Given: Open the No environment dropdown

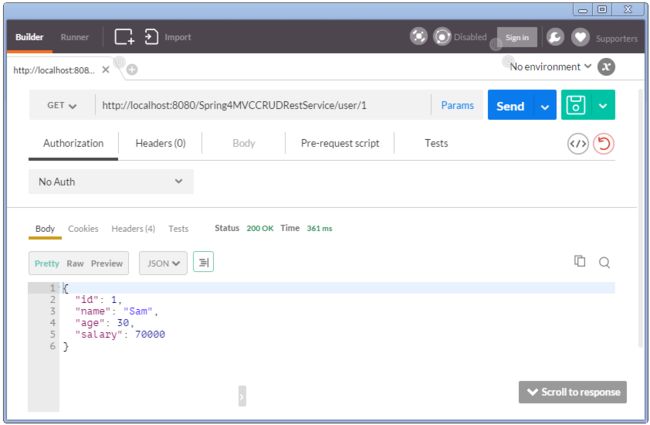Looking at the screenshot, I should pos(550,67).
